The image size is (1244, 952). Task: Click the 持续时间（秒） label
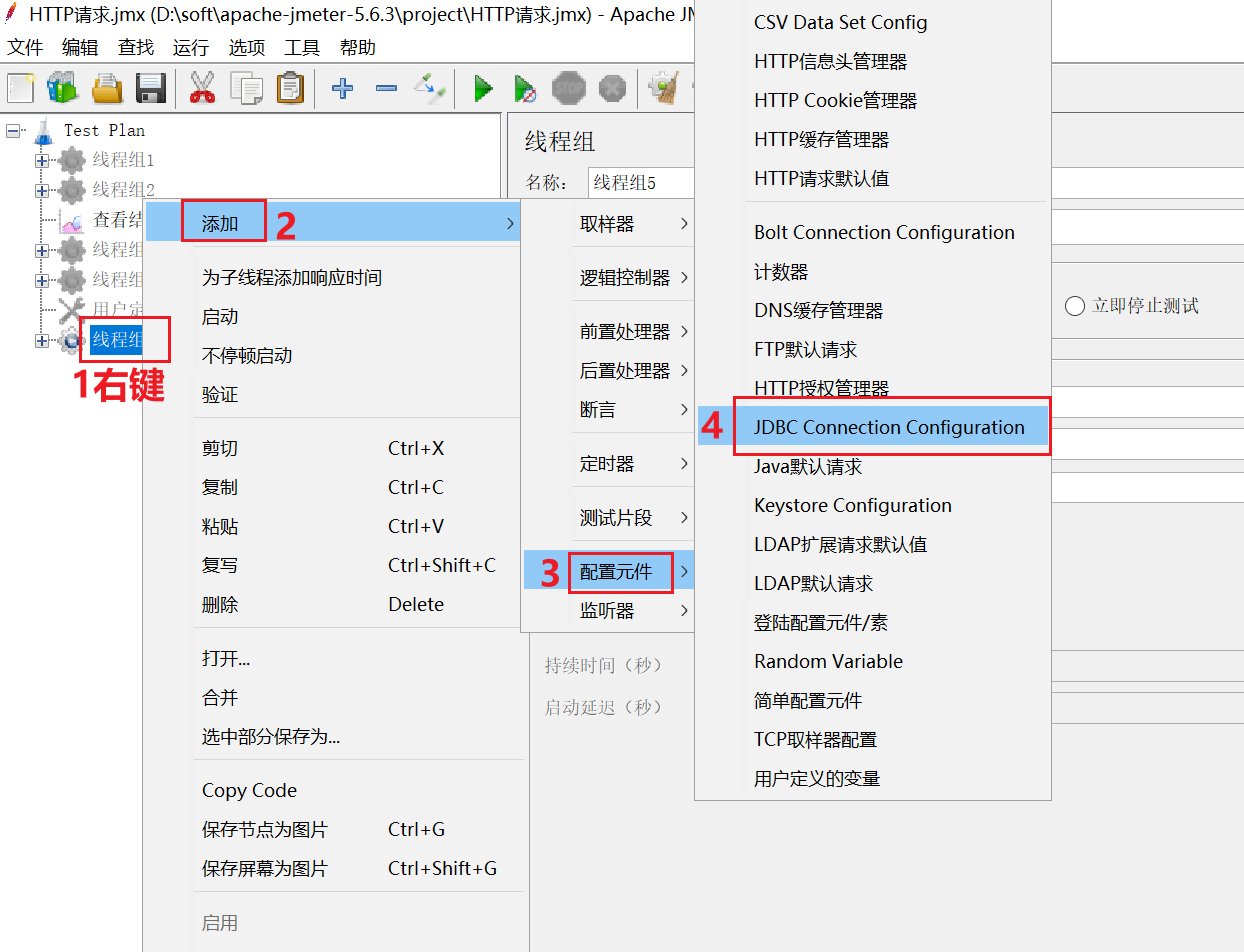tap(603, 665)
